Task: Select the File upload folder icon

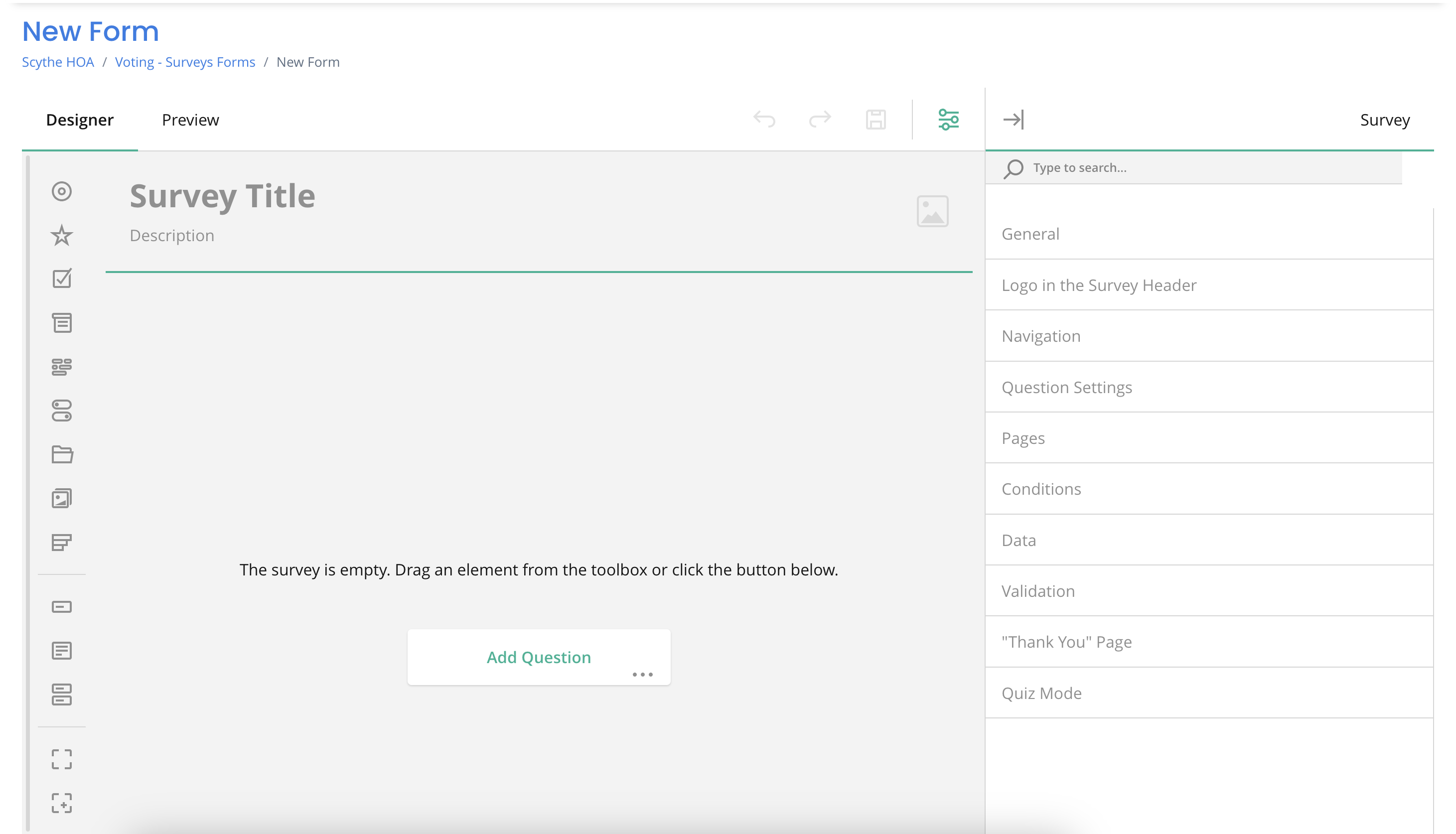Action: coord(62,454)
